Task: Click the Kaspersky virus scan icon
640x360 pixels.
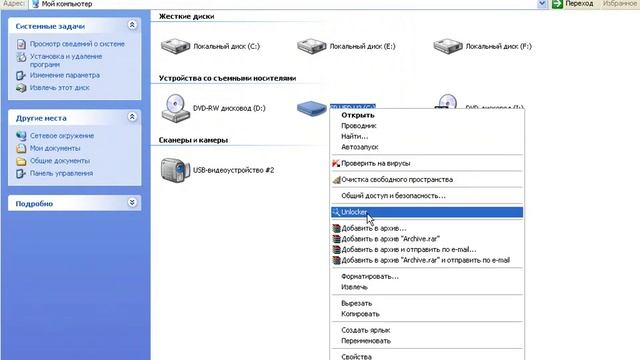Action: (x=336, y=163)
